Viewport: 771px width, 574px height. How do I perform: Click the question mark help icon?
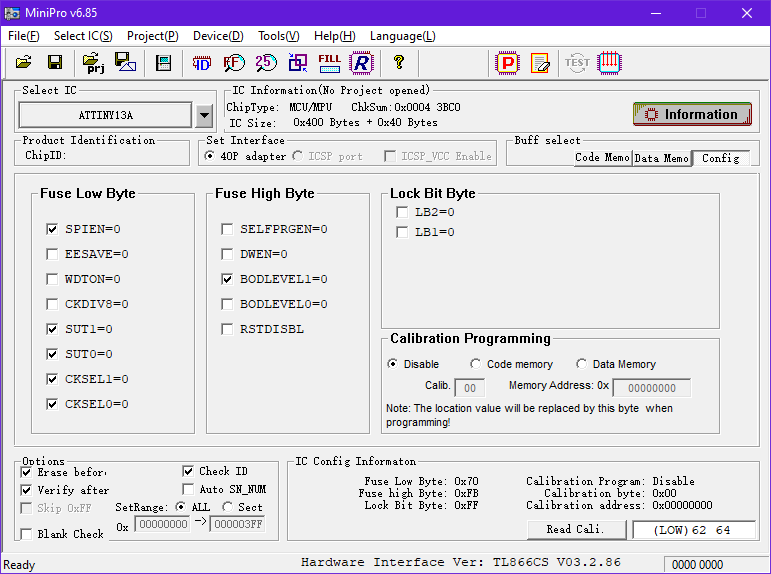[398, 63]
